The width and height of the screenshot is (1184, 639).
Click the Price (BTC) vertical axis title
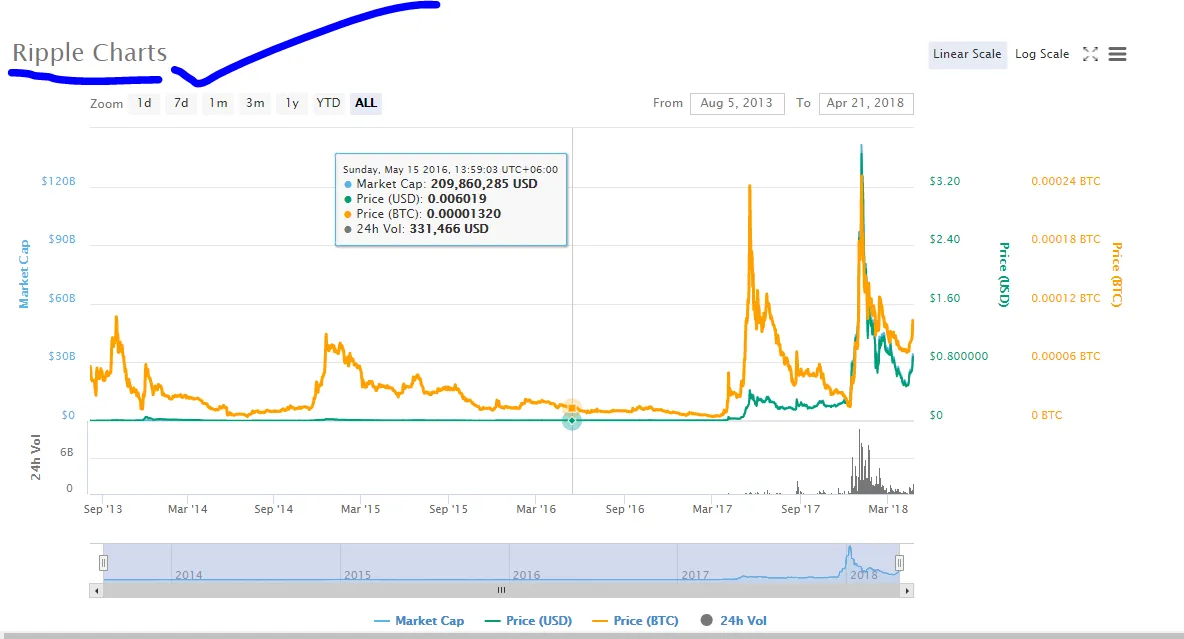tap(1117, 275)
